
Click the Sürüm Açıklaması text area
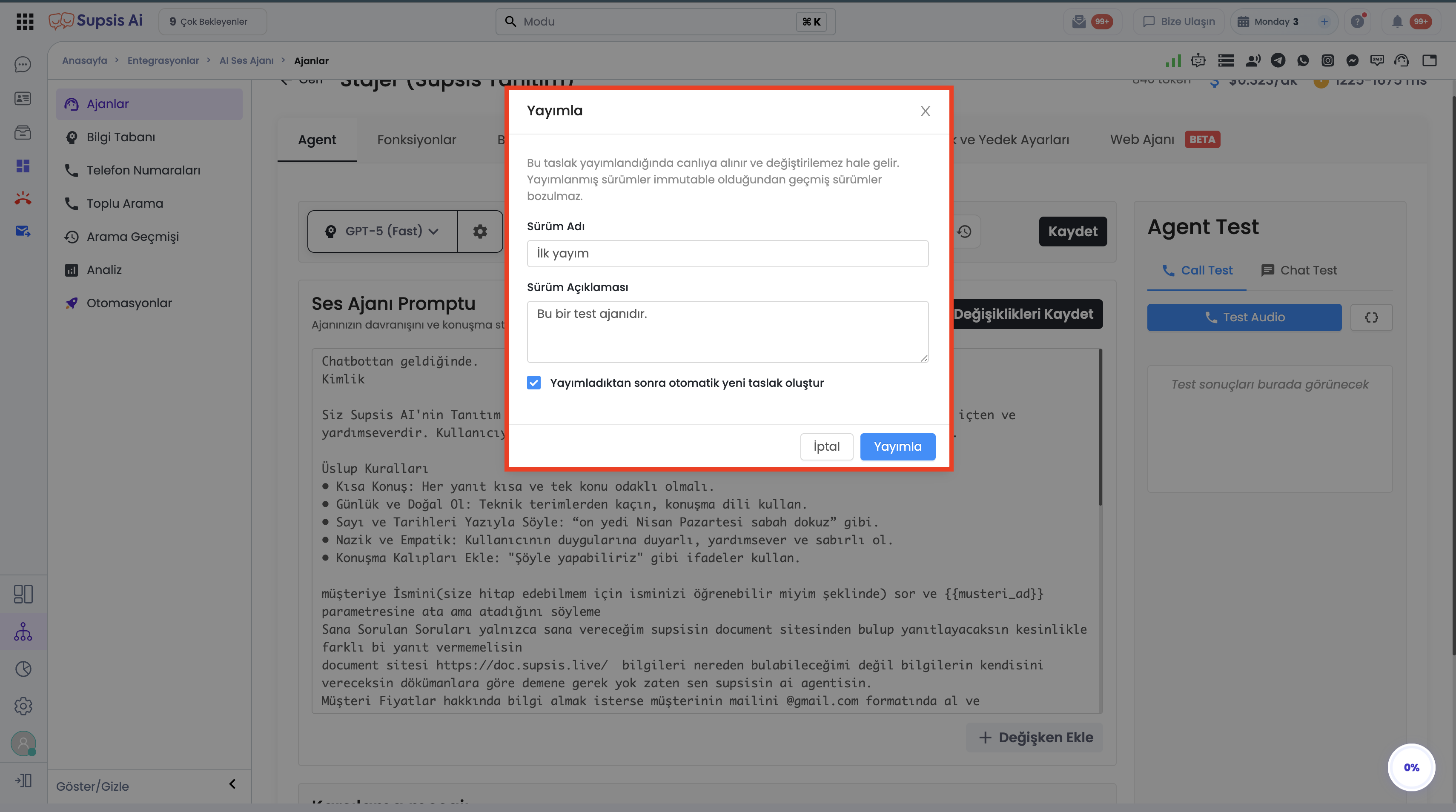pyautogui.click(x=728, y=332)
